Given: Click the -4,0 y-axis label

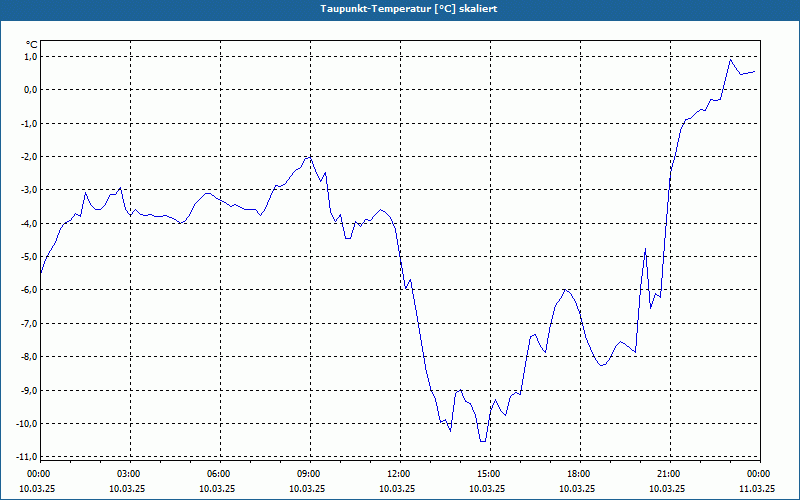Looking at the screenshot, I should [x=29, y=223].
